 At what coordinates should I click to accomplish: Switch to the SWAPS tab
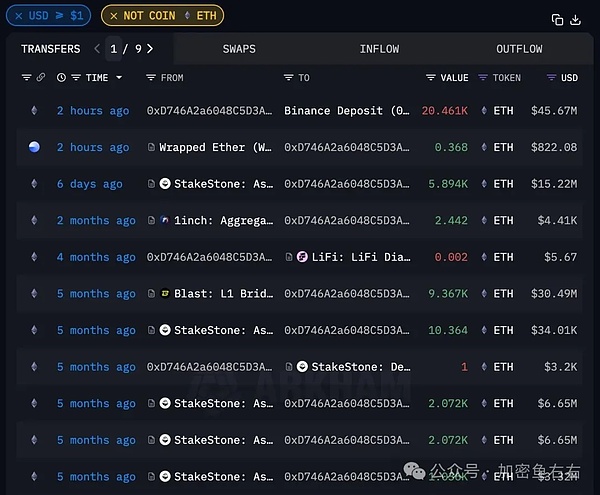pos(239,49)
